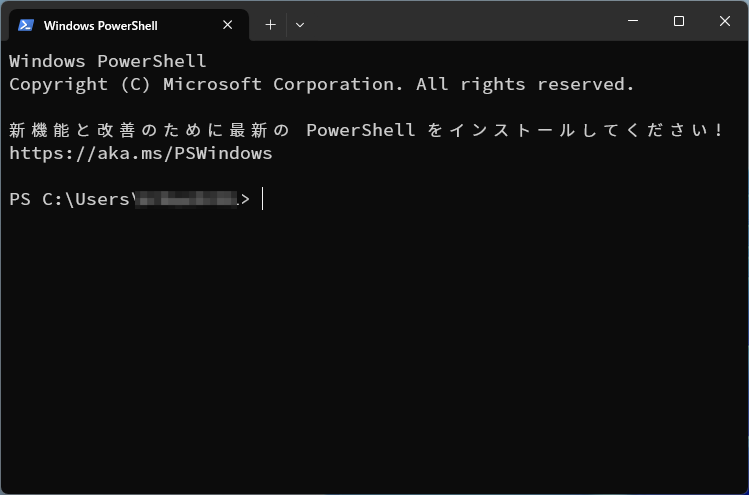
Task: Click the word "PowerShell" in Japanese message
Action: 361,130
